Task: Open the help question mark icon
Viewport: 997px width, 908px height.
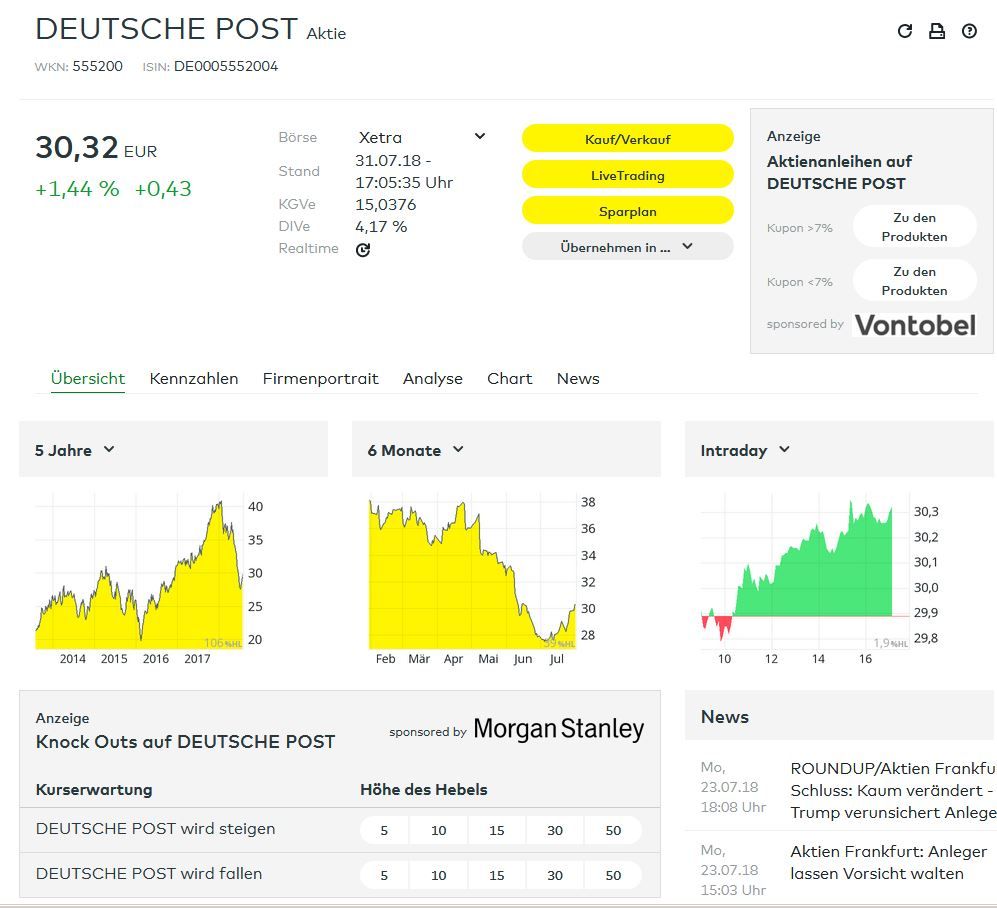Action: tap(969, 31)
